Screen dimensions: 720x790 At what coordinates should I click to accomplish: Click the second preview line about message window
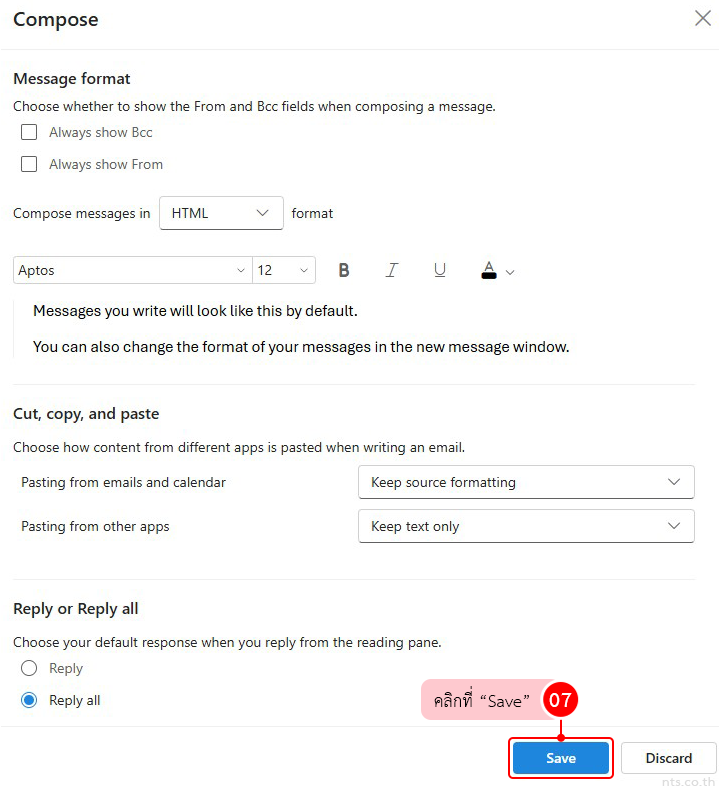click(x=301, y=347)
